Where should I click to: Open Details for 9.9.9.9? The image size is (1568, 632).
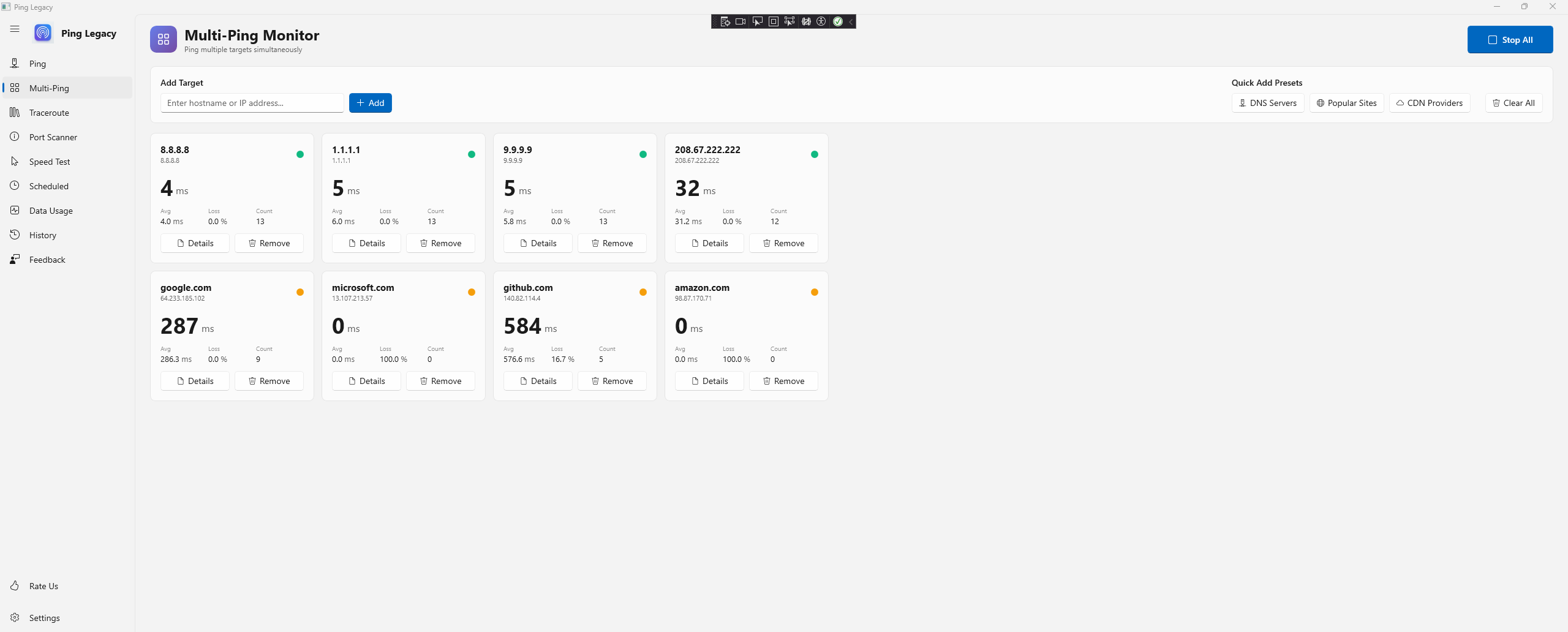click(x=538, y=243)
